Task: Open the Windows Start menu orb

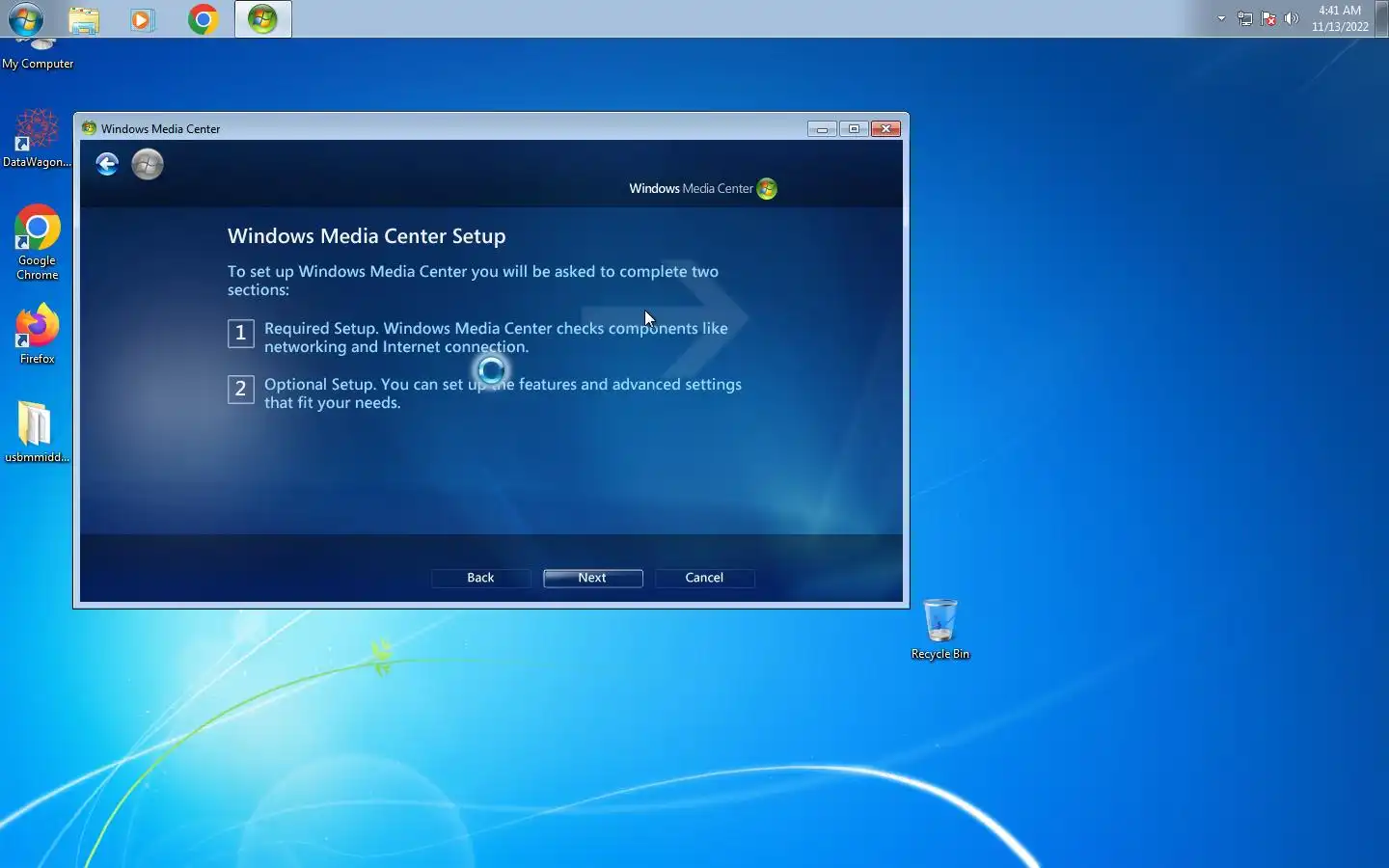Action: (x=26, y=19)
